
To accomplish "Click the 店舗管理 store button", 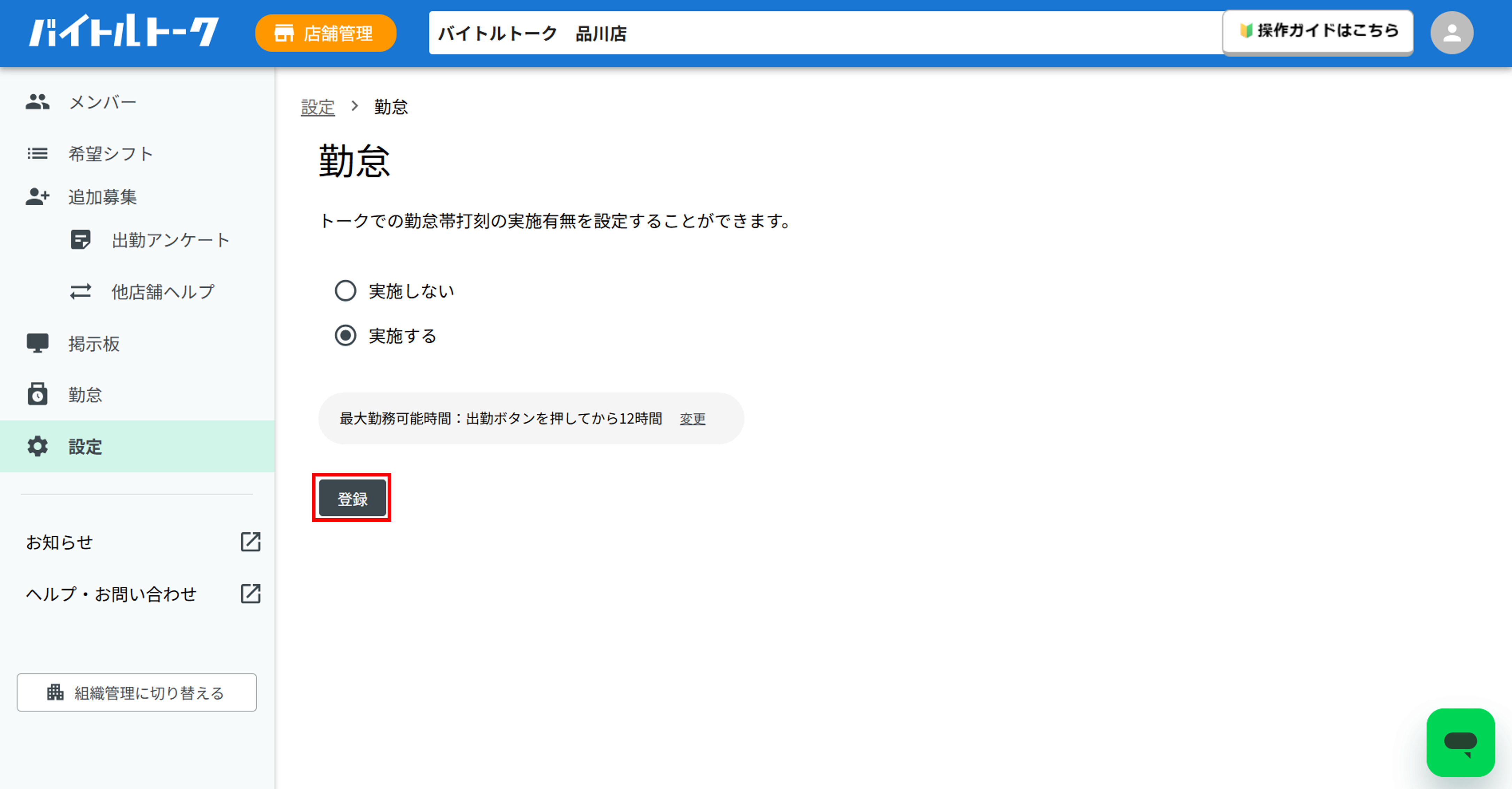I will [x=326, y=33].
